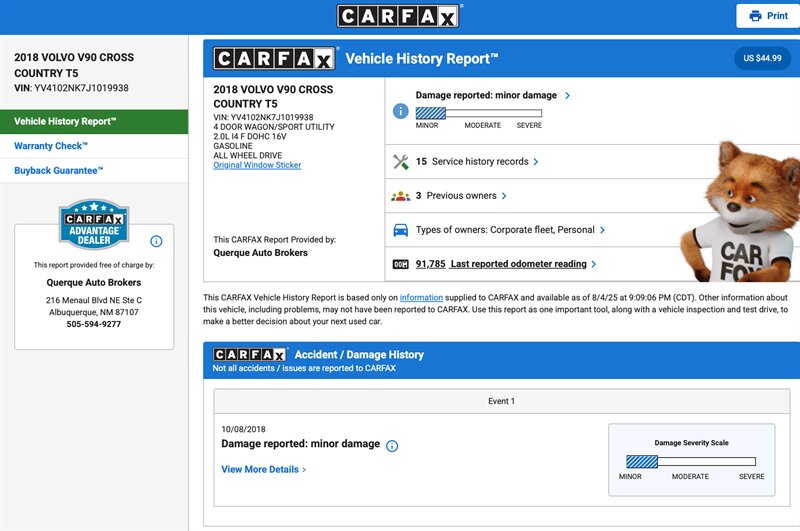Viewport: 800px width, 531px height.
Task: Click the CARFAX logo beside Vehicle History Report
Action: [274, 59]
